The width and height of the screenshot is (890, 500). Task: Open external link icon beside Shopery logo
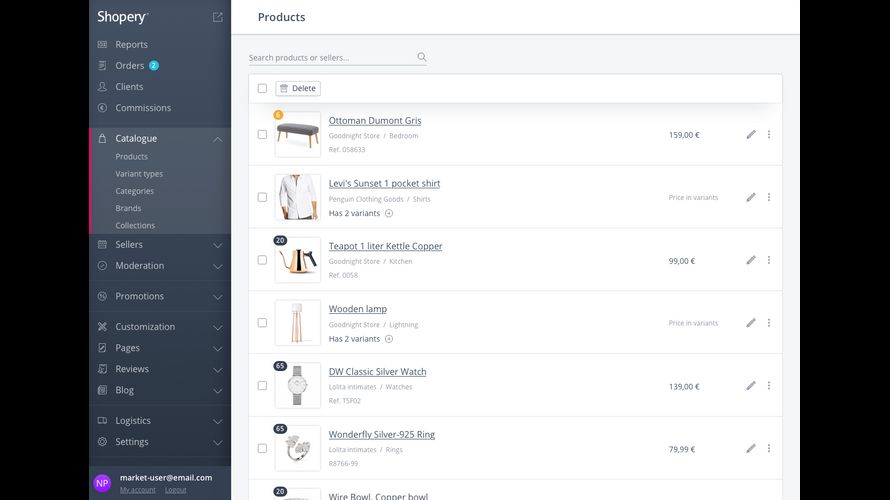(x=217, y=17)
